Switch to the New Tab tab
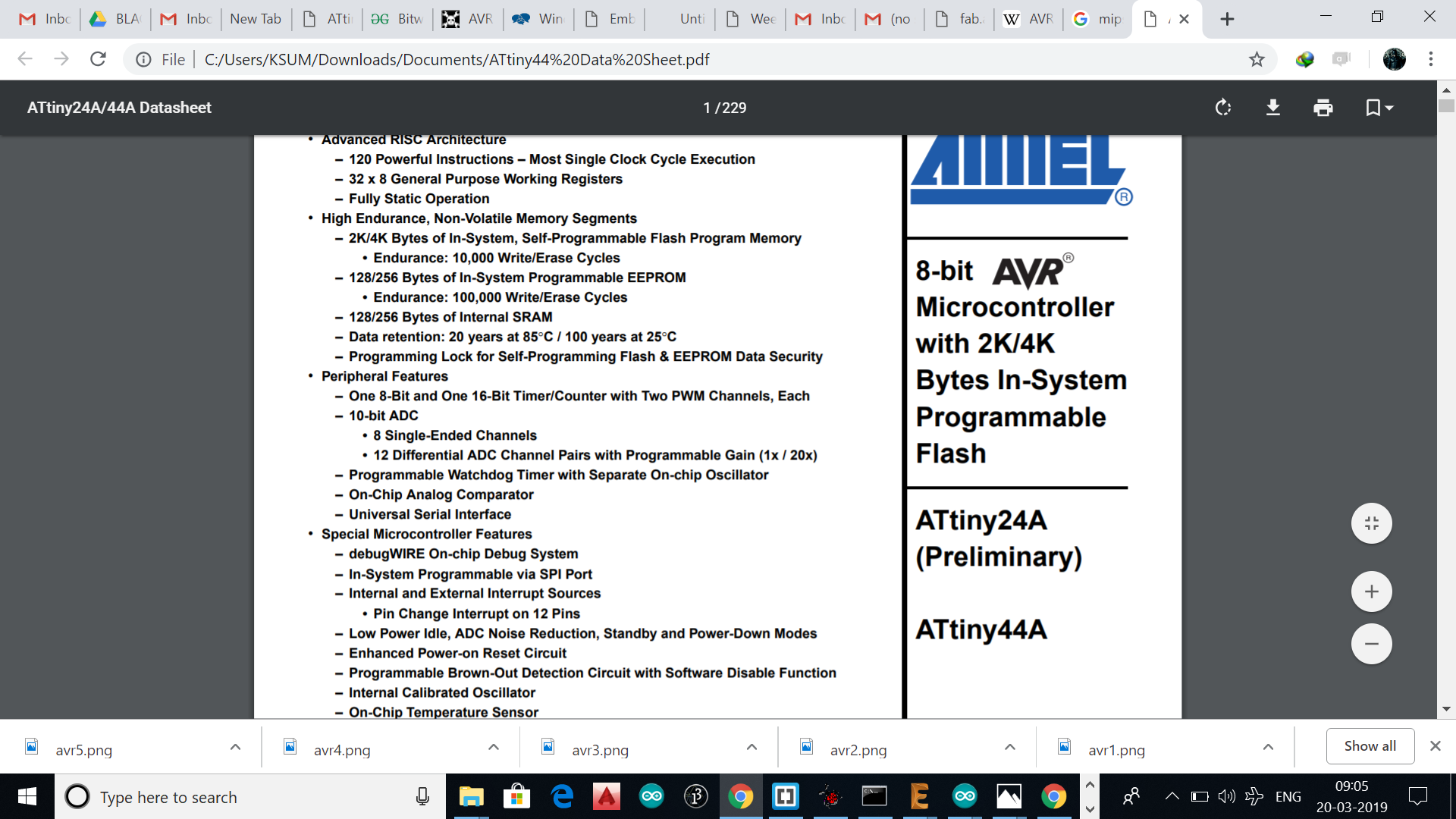This screenshot has height=819, width=1456. (x=255, y=19)
